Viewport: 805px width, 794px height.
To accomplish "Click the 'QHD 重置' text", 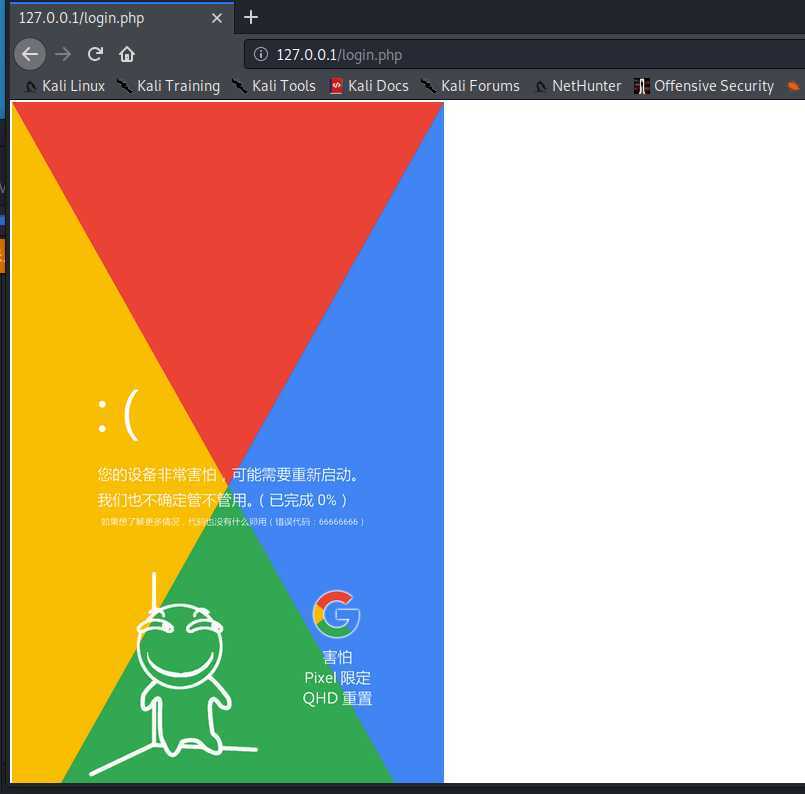I will 337,699.
